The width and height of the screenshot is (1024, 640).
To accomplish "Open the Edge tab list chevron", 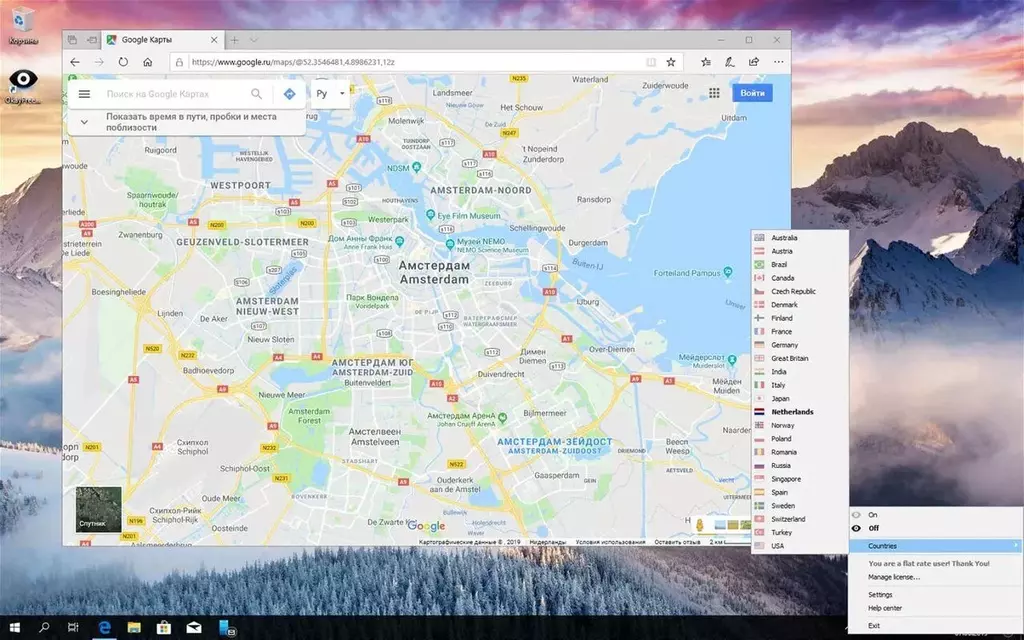I will coord(254,40).
